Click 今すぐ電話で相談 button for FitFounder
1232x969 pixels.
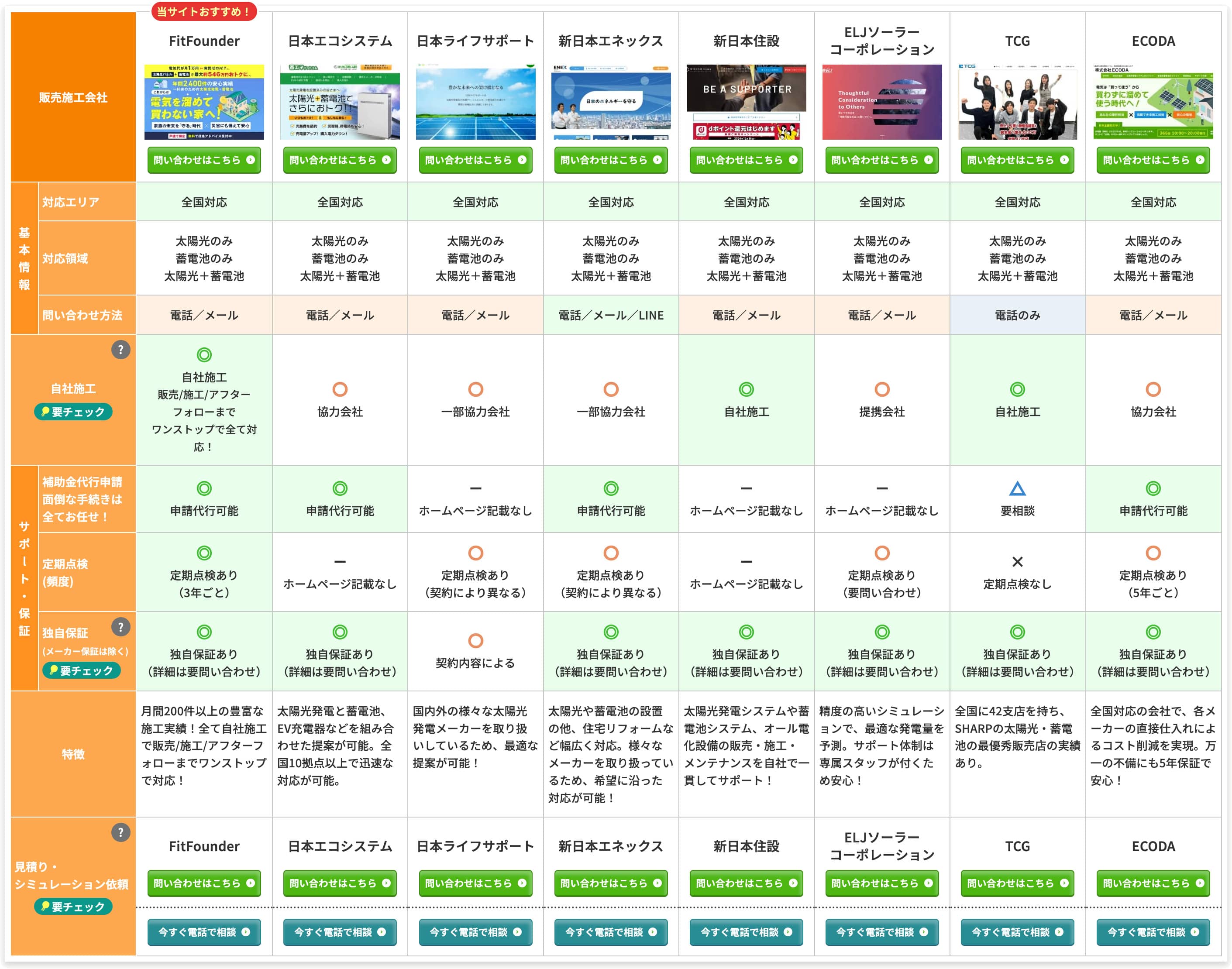coord(204,932)
